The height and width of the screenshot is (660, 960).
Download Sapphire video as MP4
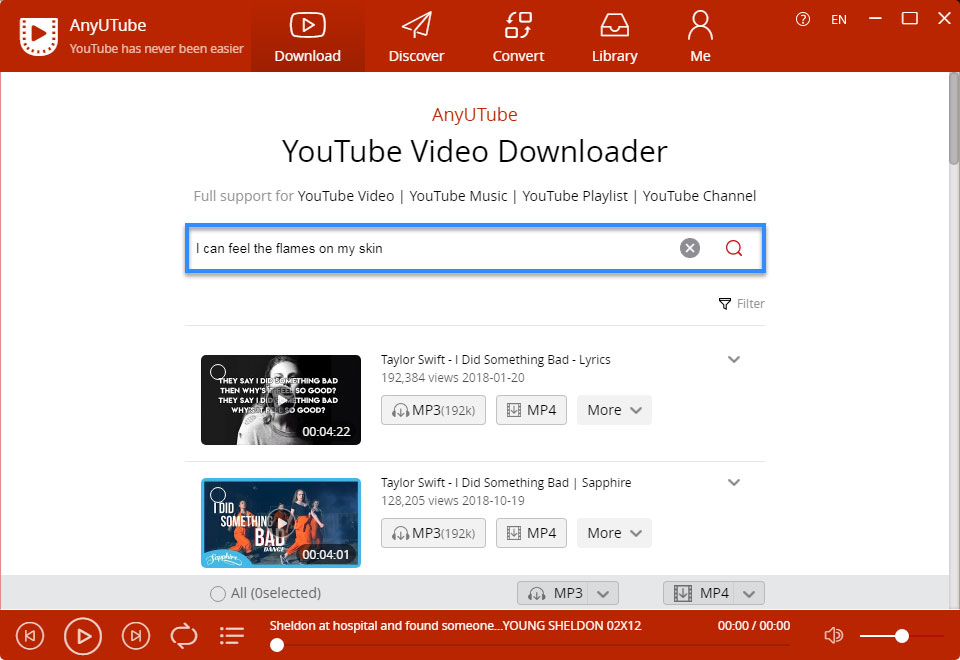531,533
